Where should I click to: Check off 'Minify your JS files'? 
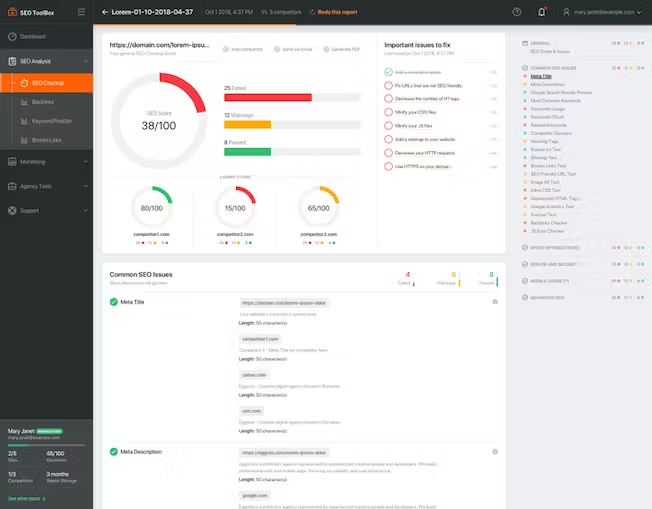[x=388, y=126]
